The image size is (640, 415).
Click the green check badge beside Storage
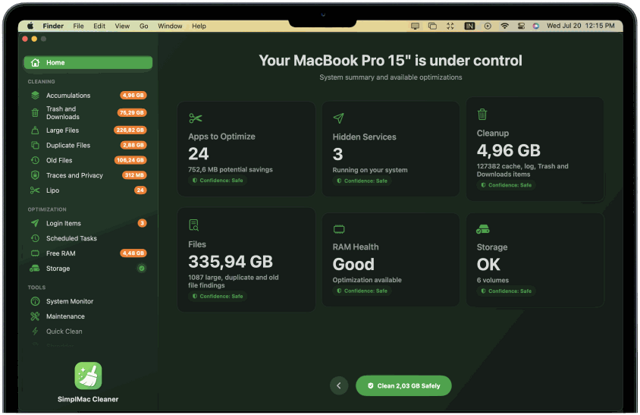tap(142, 268)
